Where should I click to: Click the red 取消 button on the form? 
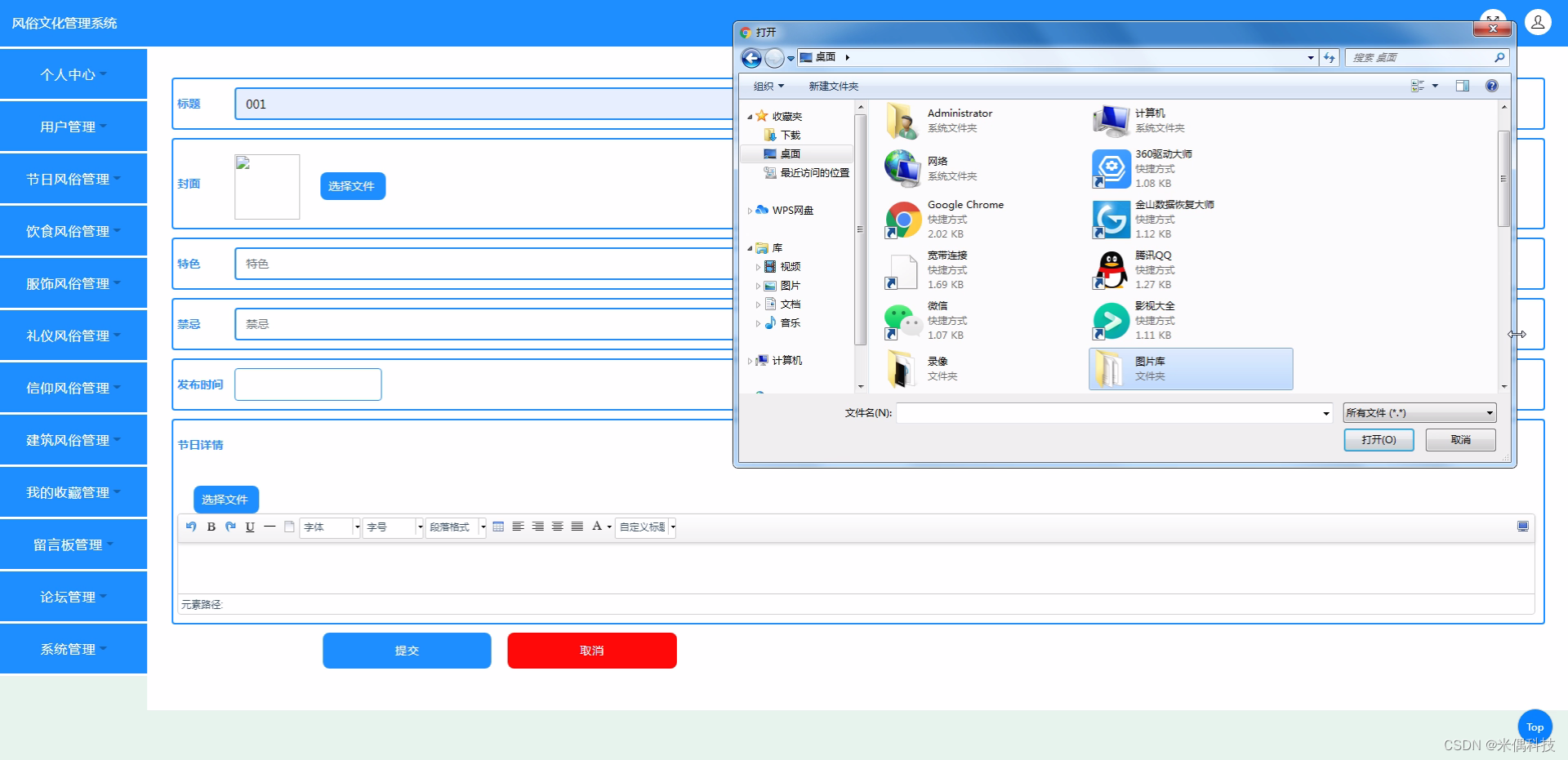click(592, 651)
